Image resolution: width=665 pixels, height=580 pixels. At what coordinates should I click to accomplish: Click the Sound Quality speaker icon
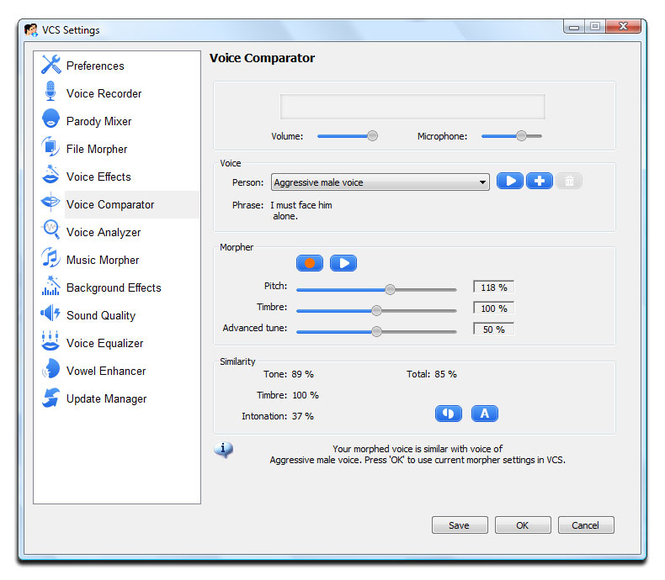(50, 313)
